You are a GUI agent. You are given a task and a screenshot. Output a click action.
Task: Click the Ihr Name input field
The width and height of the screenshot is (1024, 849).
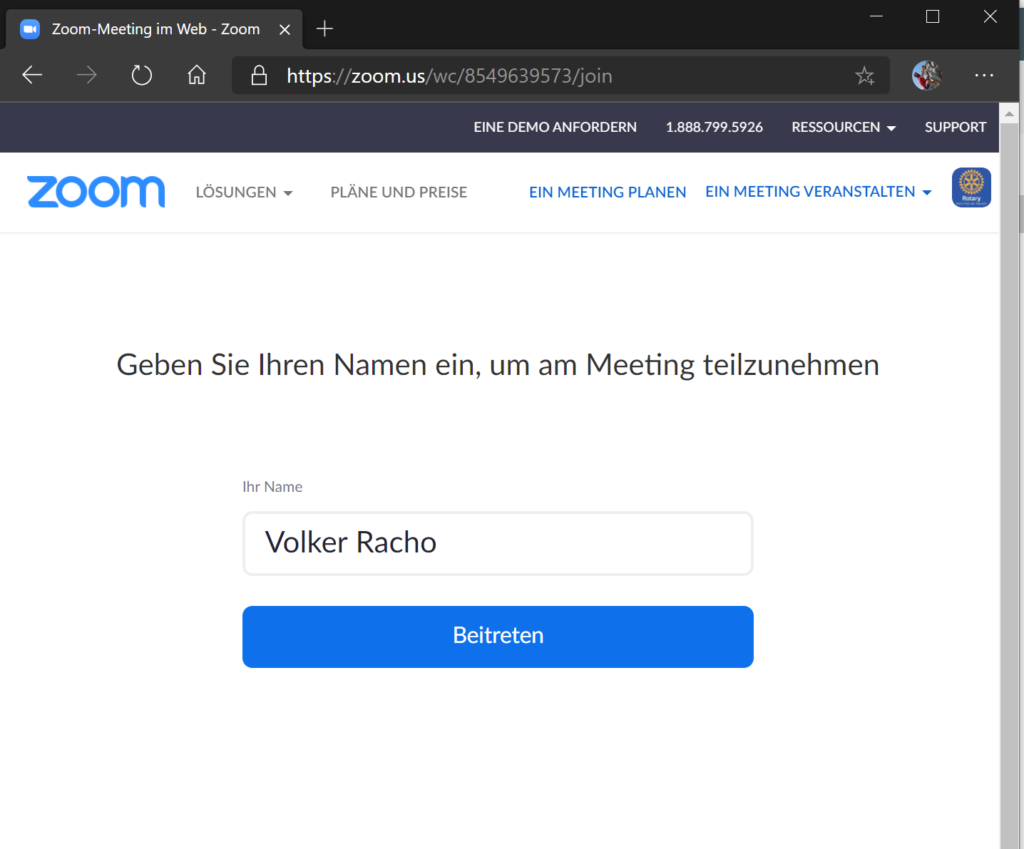pos(498,543)
